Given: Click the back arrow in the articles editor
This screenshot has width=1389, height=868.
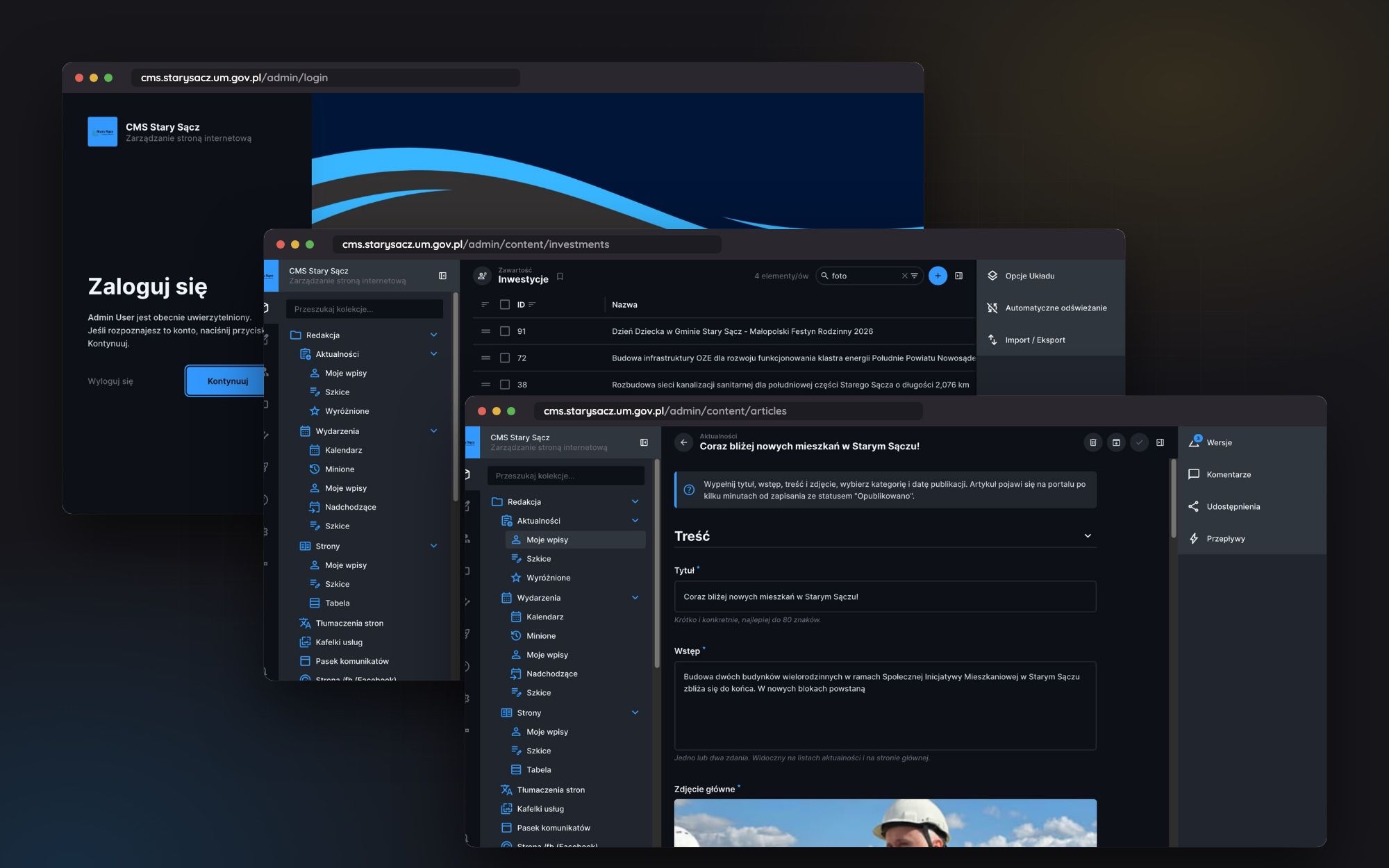Looking at the screenshot, I should 683,442.
